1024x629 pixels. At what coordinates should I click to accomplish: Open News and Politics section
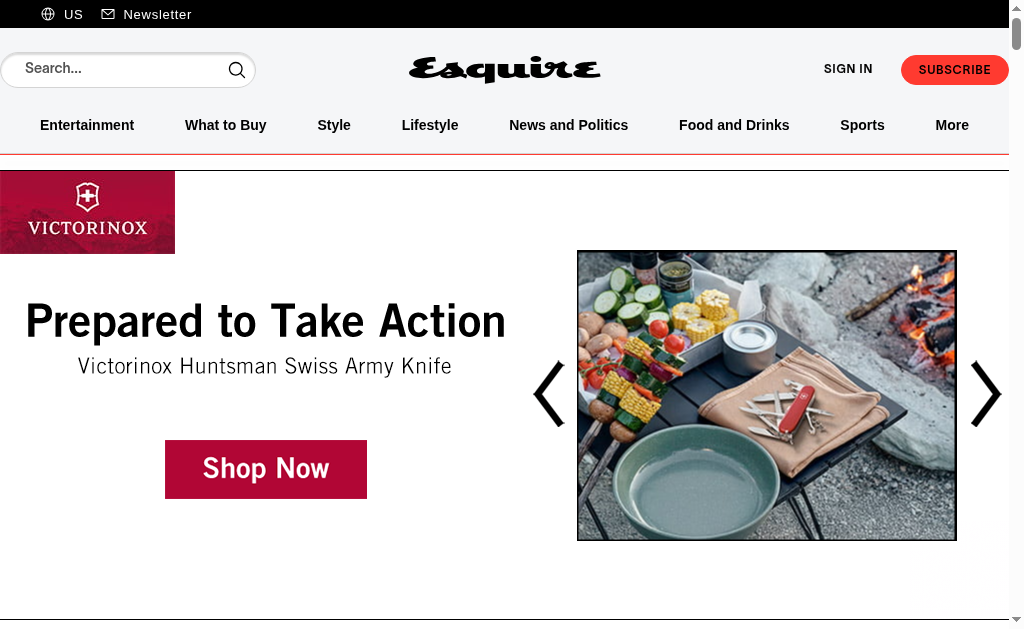click(568, 125)
